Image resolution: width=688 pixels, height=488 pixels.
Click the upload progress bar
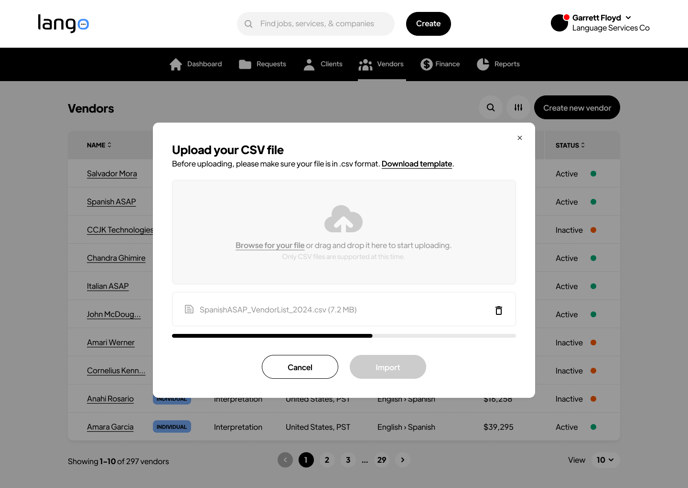click(x=343, y=336)
